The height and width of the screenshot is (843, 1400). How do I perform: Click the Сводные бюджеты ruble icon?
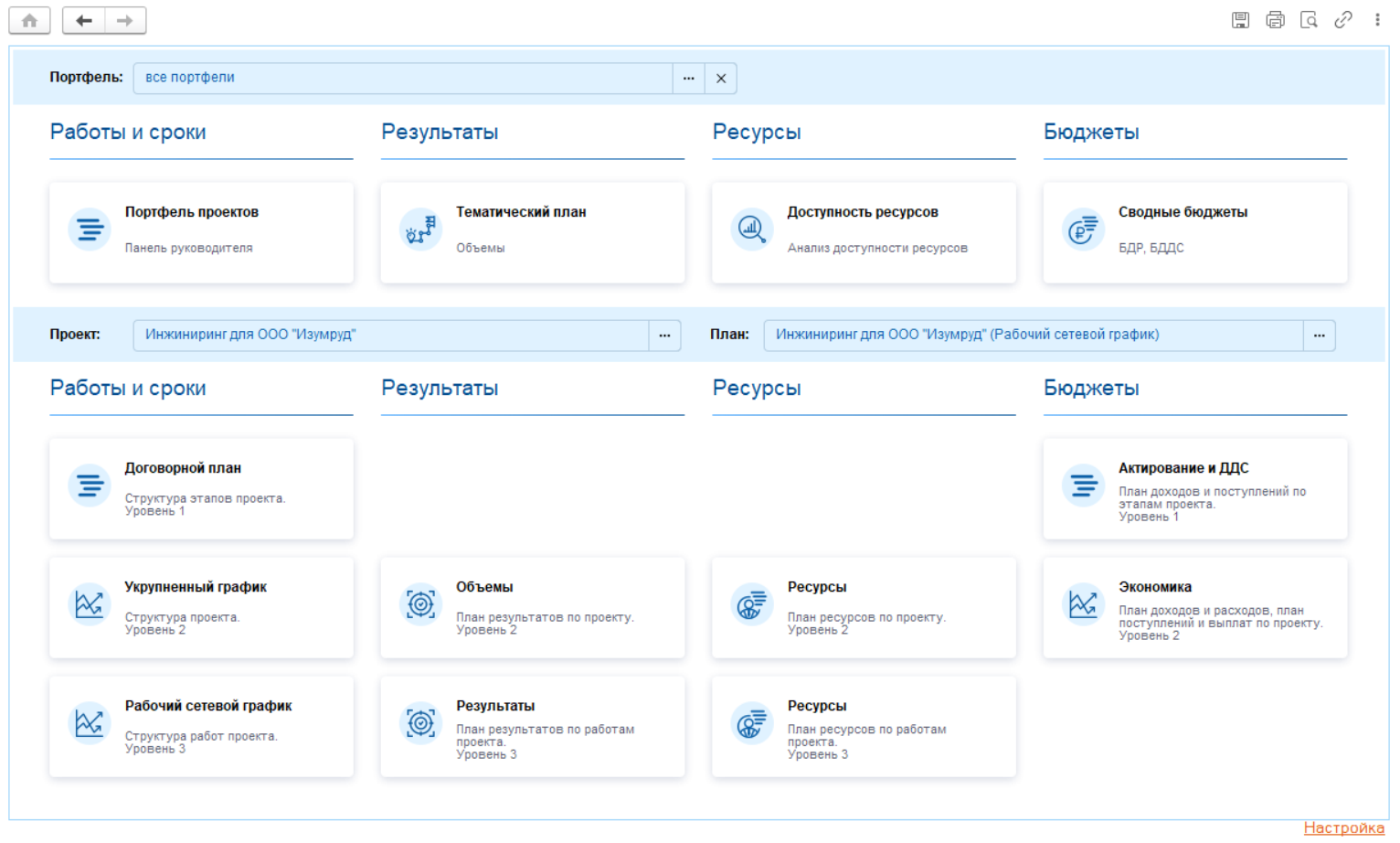(1083, 229)
